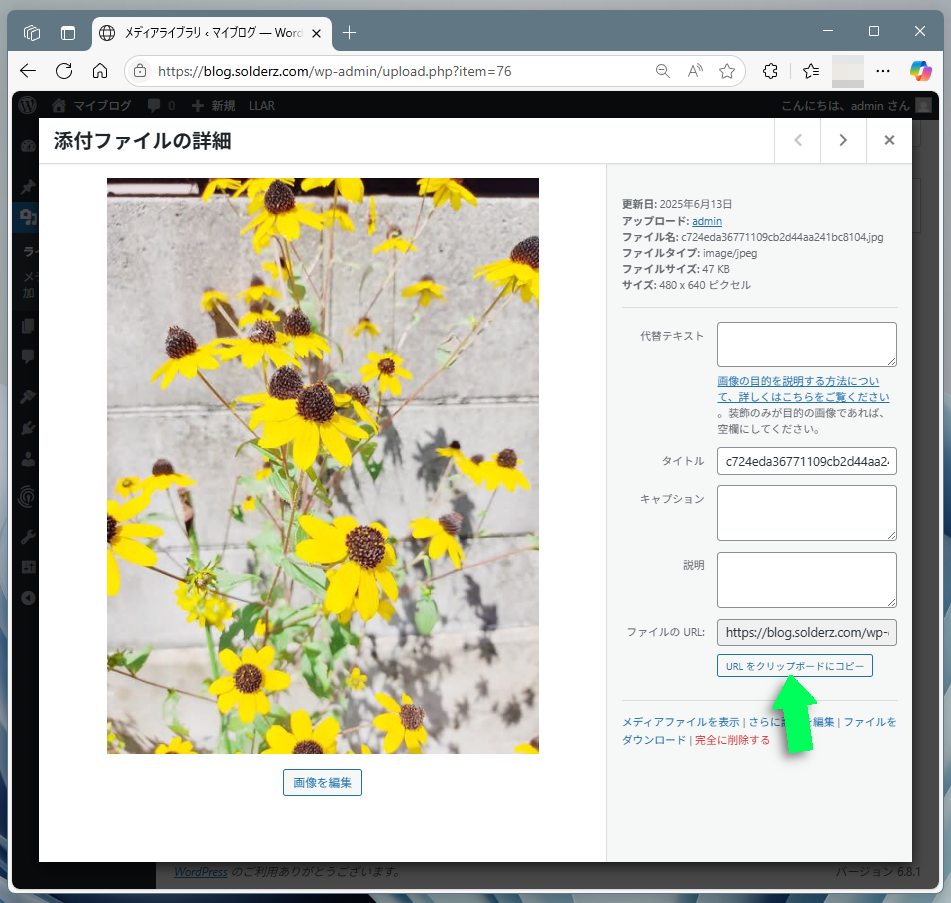Add page to favorites with star icon

tap(727, 71)
